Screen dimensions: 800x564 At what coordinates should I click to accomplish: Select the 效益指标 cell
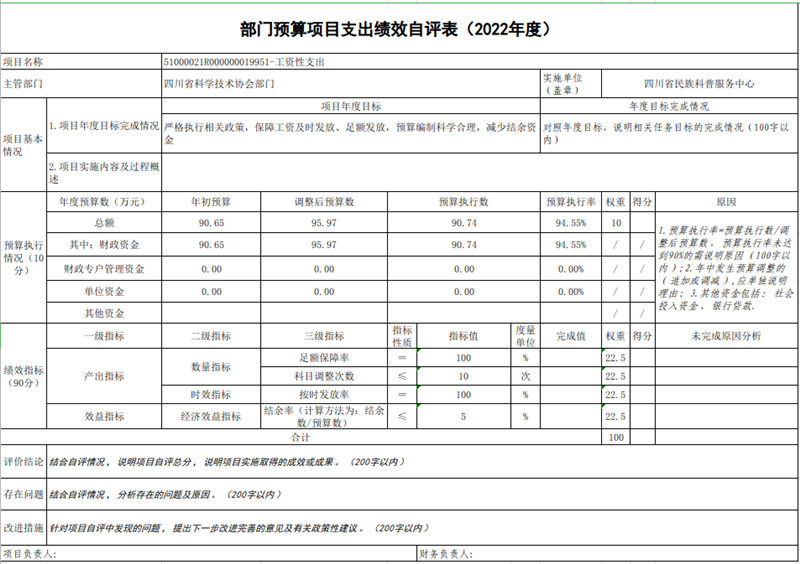click(x=104, y=416)
